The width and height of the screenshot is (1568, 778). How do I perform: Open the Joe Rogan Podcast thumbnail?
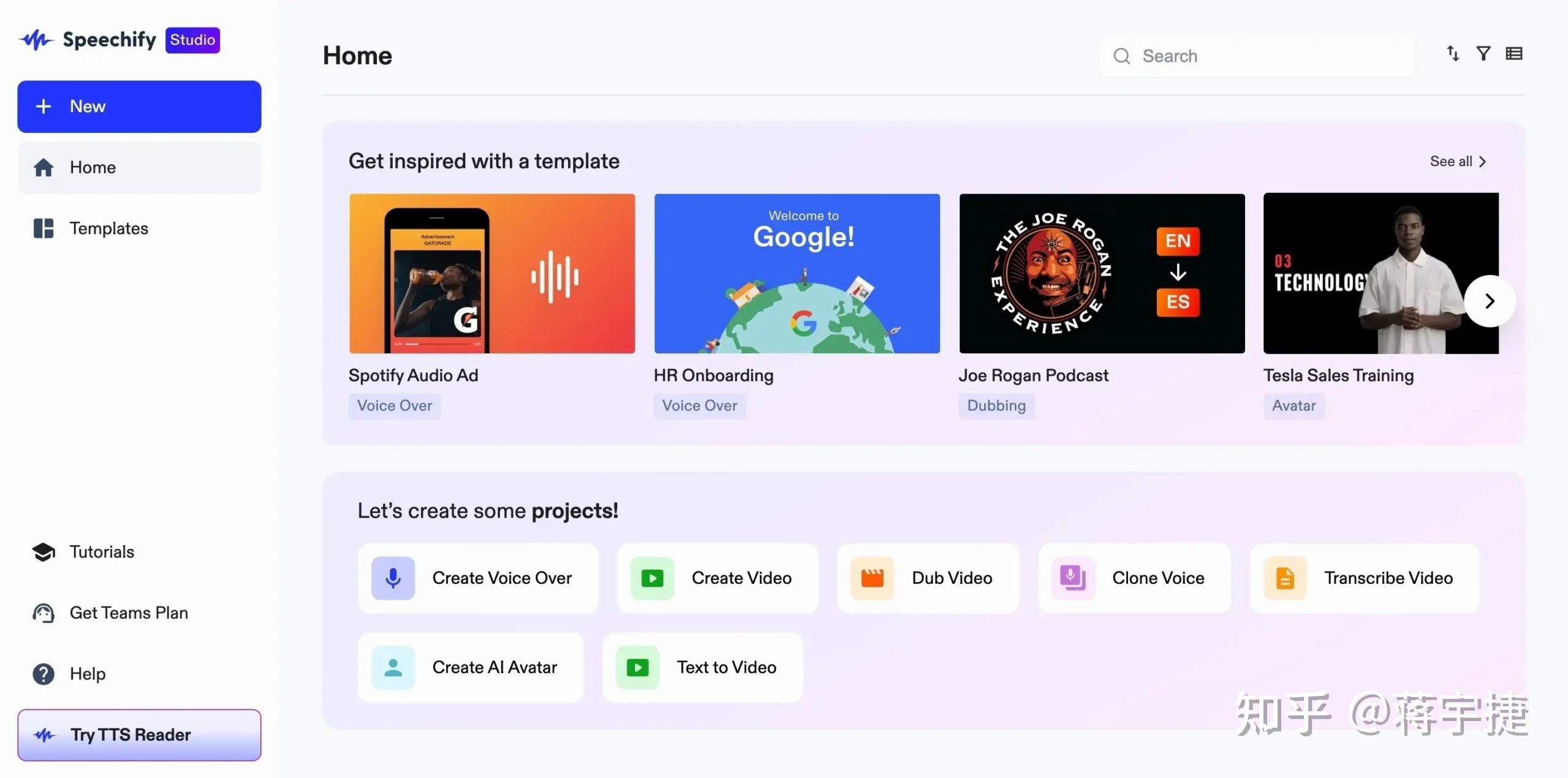1101,273
